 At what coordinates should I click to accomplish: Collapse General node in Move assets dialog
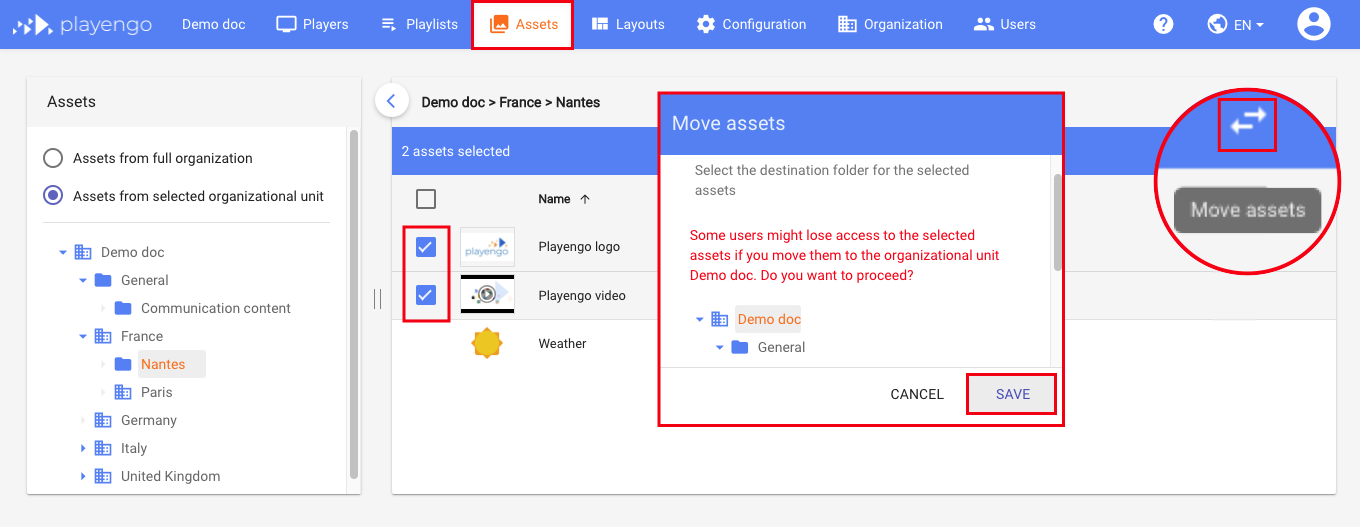pyautogui.click(x=720, y=347)
